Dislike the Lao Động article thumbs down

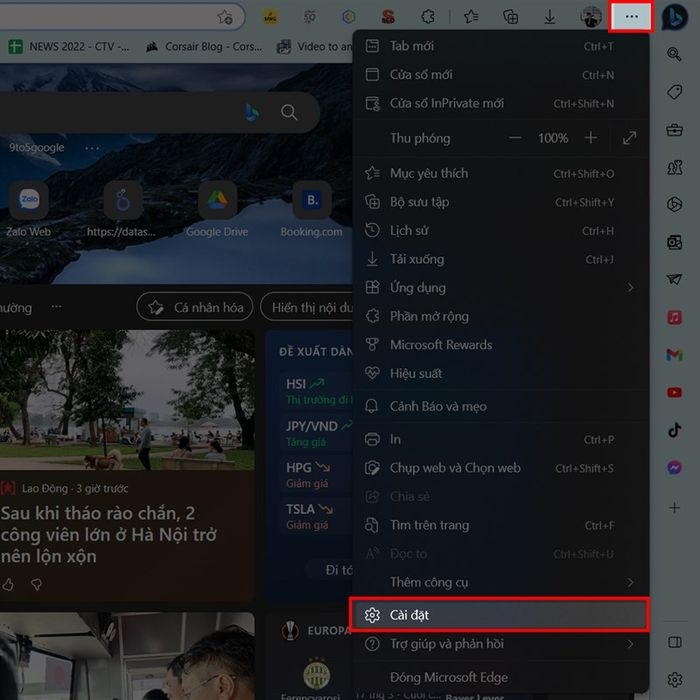pyautogui.click(x=37, y=584)
